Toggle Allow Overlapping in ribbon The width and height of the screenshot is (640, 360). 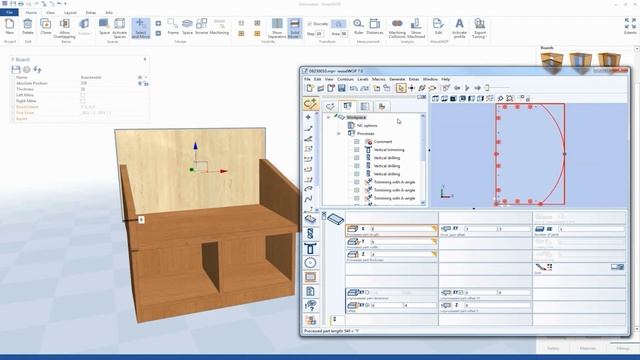(x=64, y=29)
